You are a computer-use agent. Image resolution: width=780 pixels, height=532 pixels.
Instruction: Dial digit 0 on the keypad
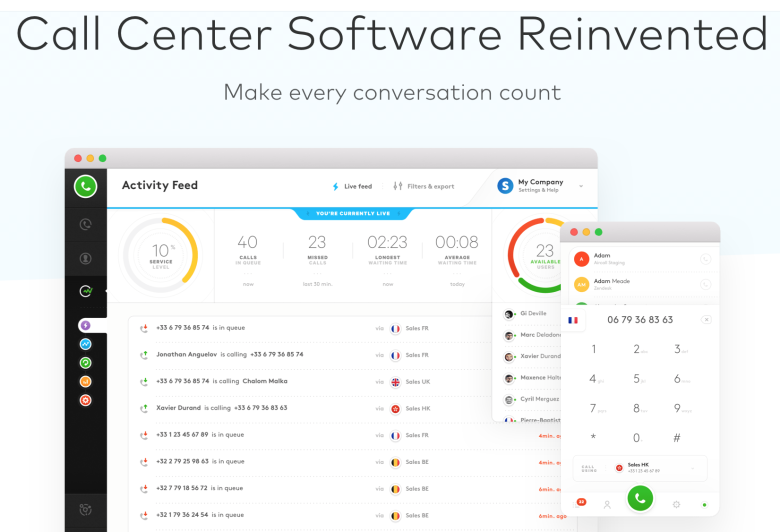[x=637, y=438]
